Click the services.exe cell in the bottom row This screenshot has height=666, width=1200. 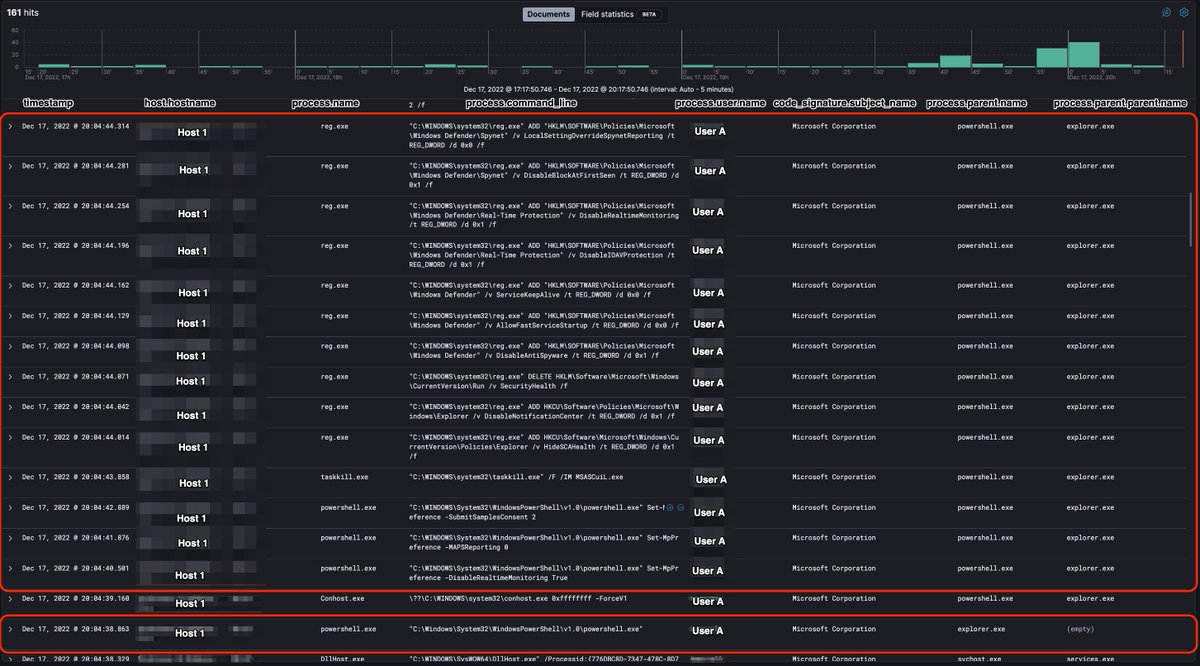1090,659
